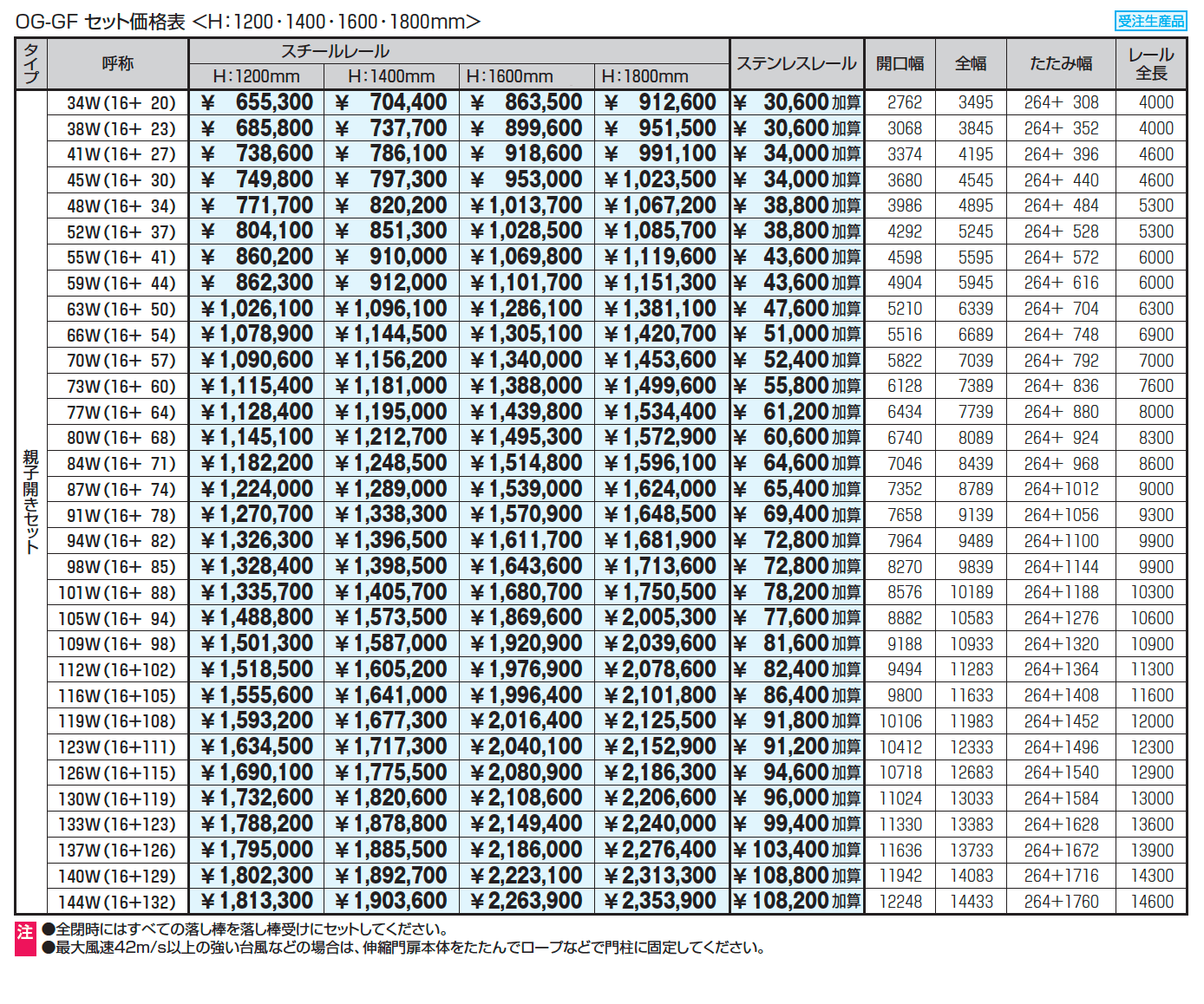Click the H:1200mm sub-header
1204x1004 pixels.
point(256,76)
